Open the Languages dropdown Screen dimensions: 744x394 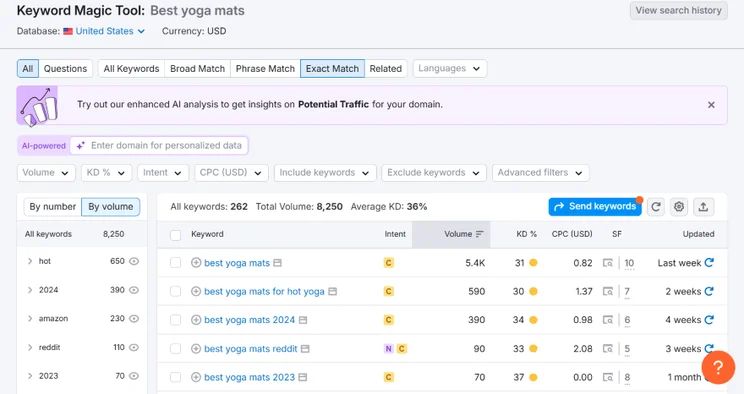tap(450, 69)
